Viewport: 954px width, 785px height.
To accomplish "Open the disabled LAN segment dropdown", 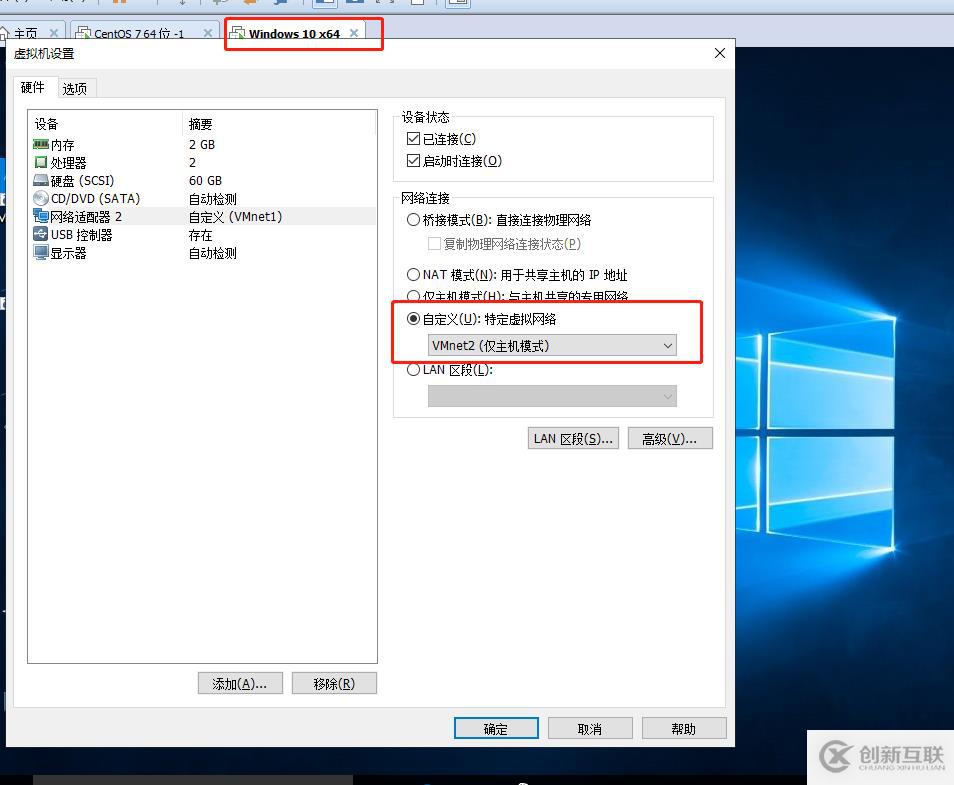I will [x=552, y=396].
